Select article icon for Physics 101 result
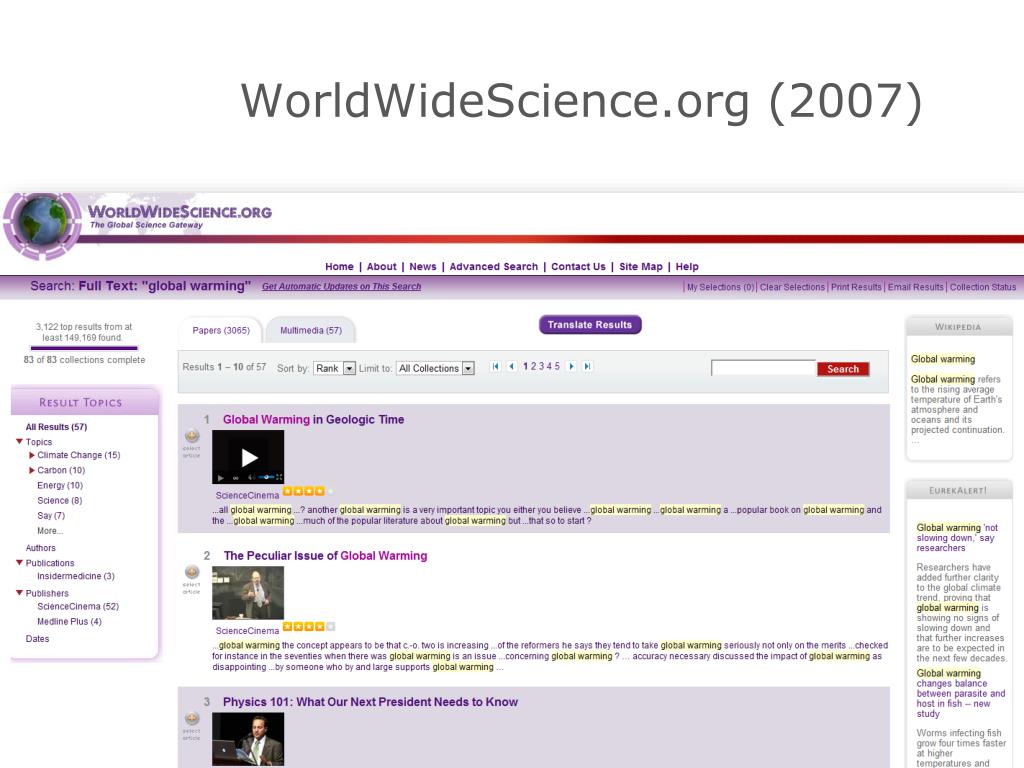1024x768 pixels. [x=192, y=718]
